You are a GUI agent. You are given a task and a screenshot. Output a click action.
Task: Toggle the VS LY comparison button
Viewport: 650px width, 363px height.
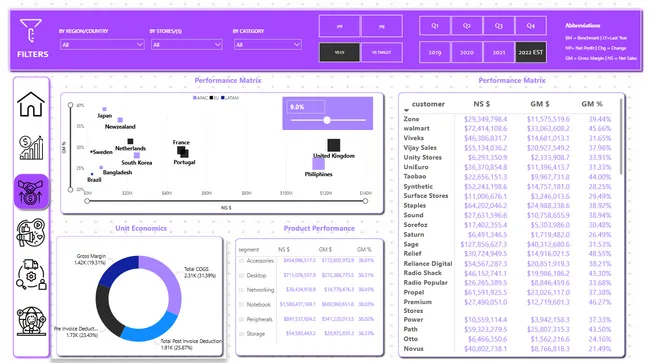coord(340,52)
